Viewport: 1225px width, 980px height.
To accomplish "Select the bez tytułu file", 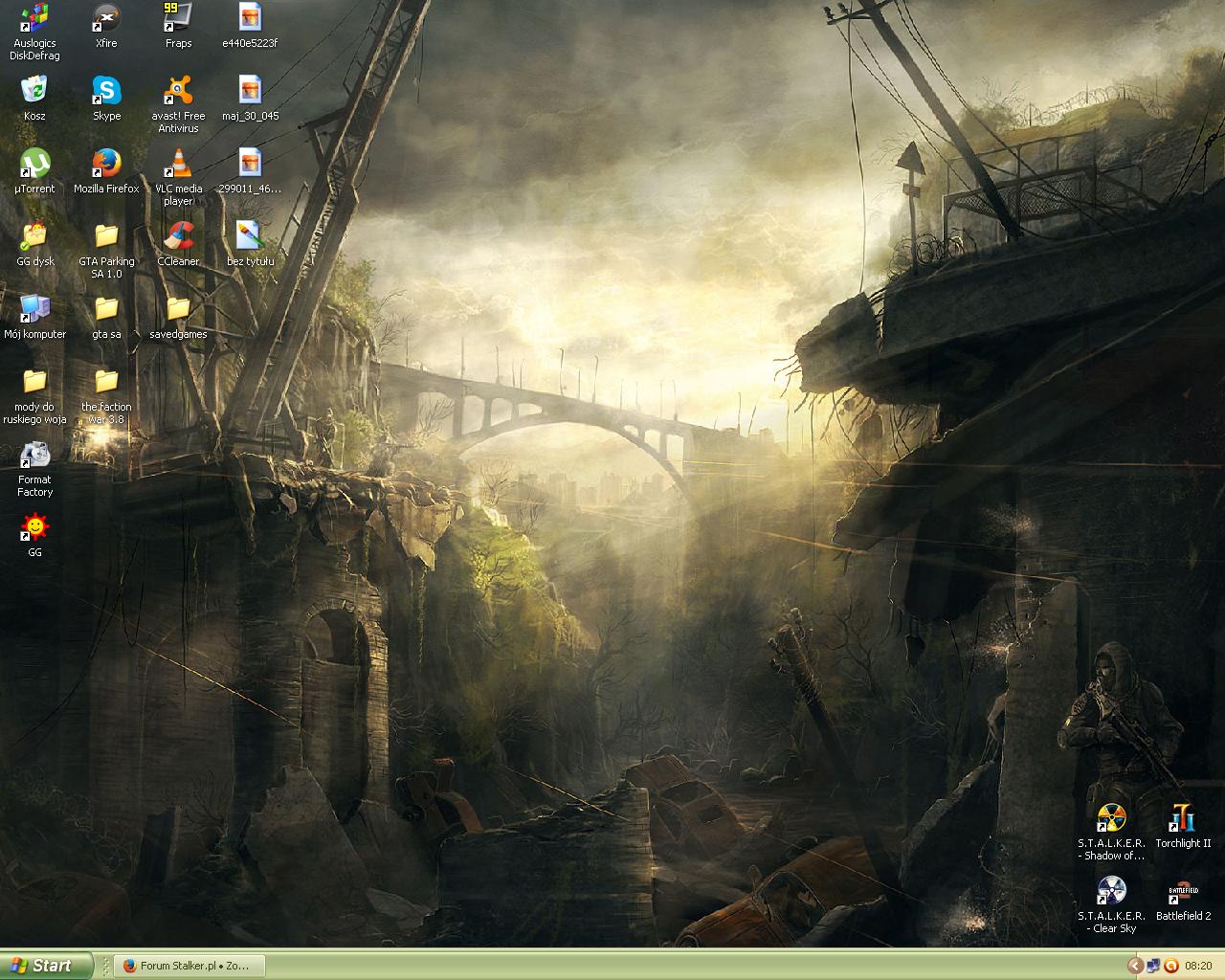I will click(250, 244).
